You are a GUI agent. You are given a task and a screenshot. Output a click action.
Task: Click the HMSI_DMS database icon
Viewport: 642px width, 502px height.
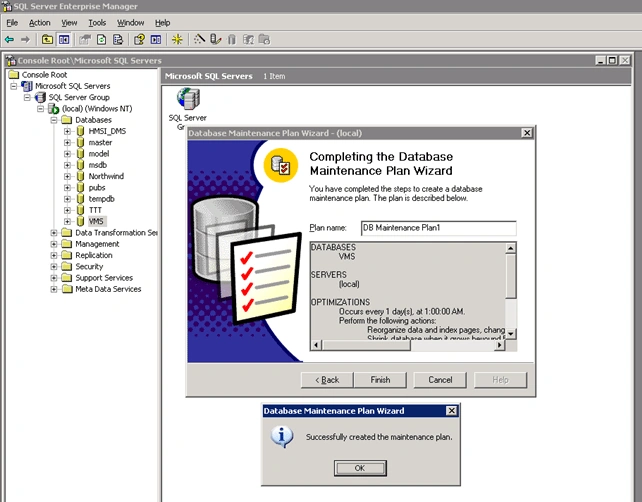pos(80,131)
